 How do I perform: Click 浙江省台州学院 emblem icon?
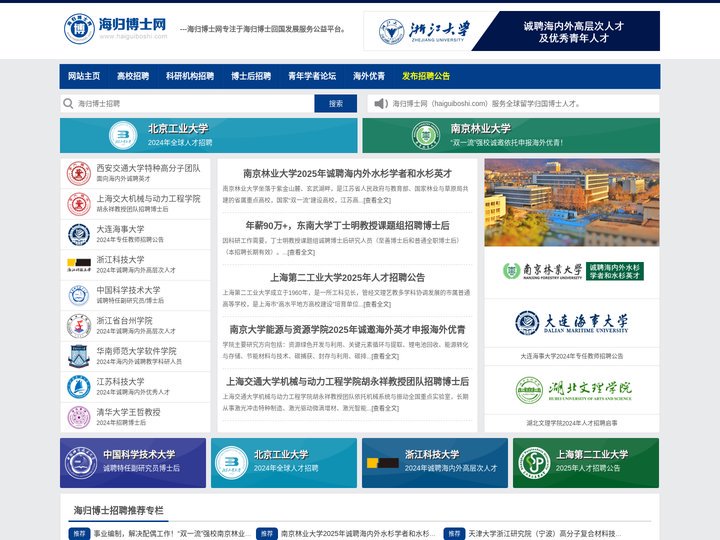pyautogui.click(x=79, y=326)
